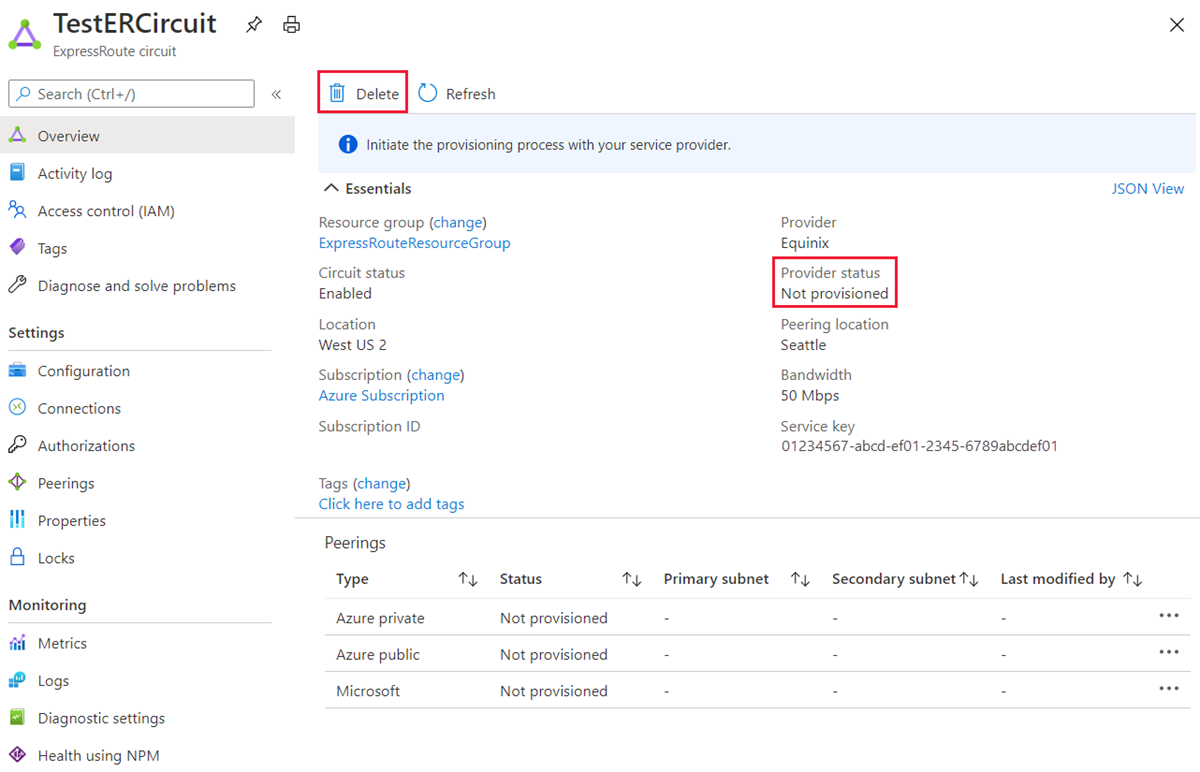Click the Locks padlock icon

[19, 557]
